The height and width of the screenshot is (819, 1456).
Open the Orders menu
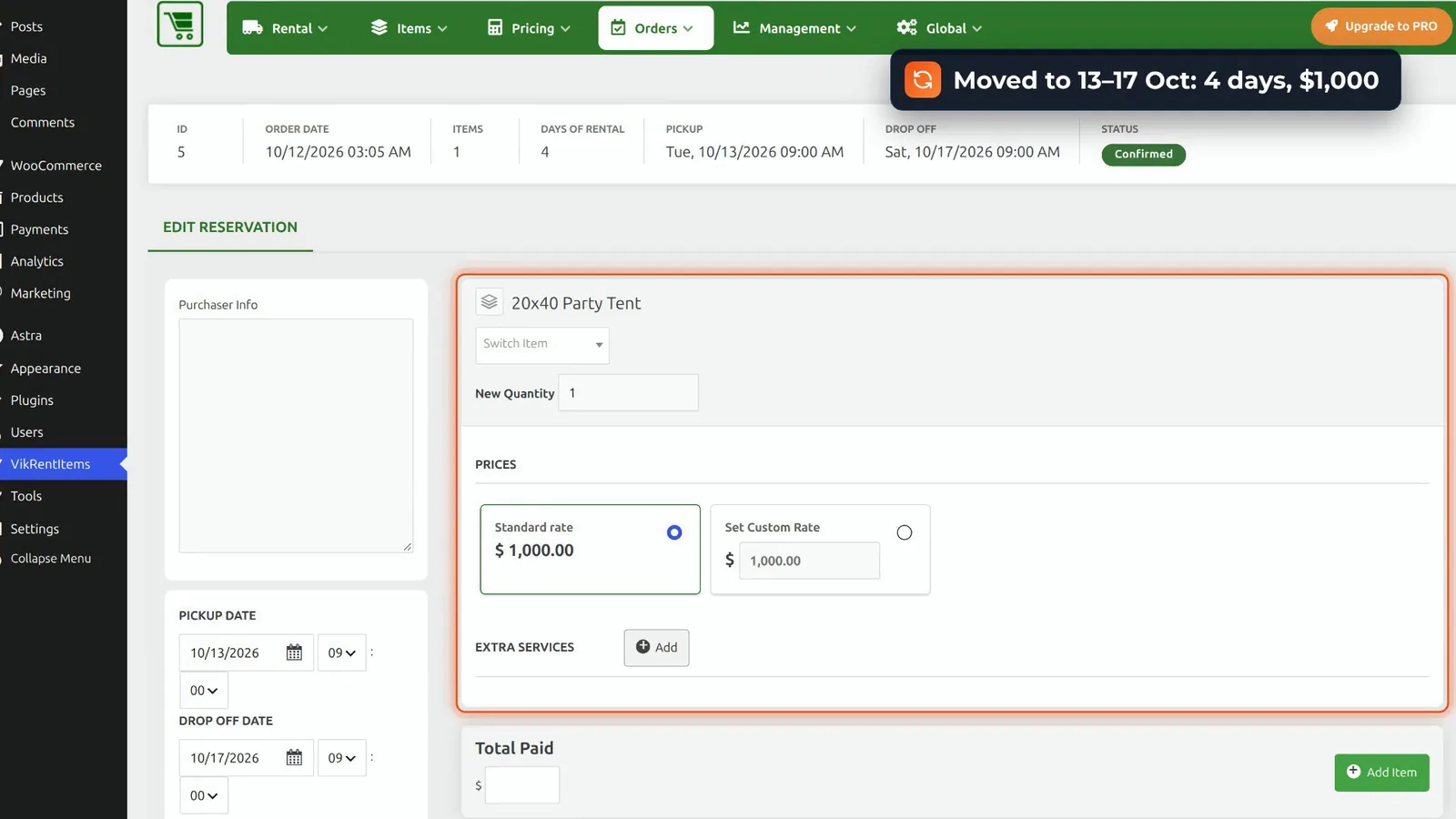pos(656,28)
